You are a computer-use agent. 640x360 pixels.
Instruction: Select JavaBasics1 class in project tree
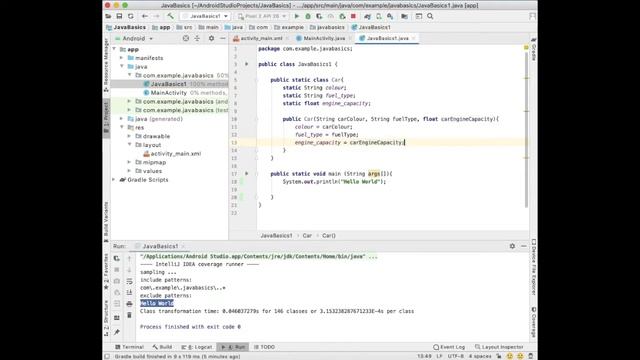pos(169,84)
